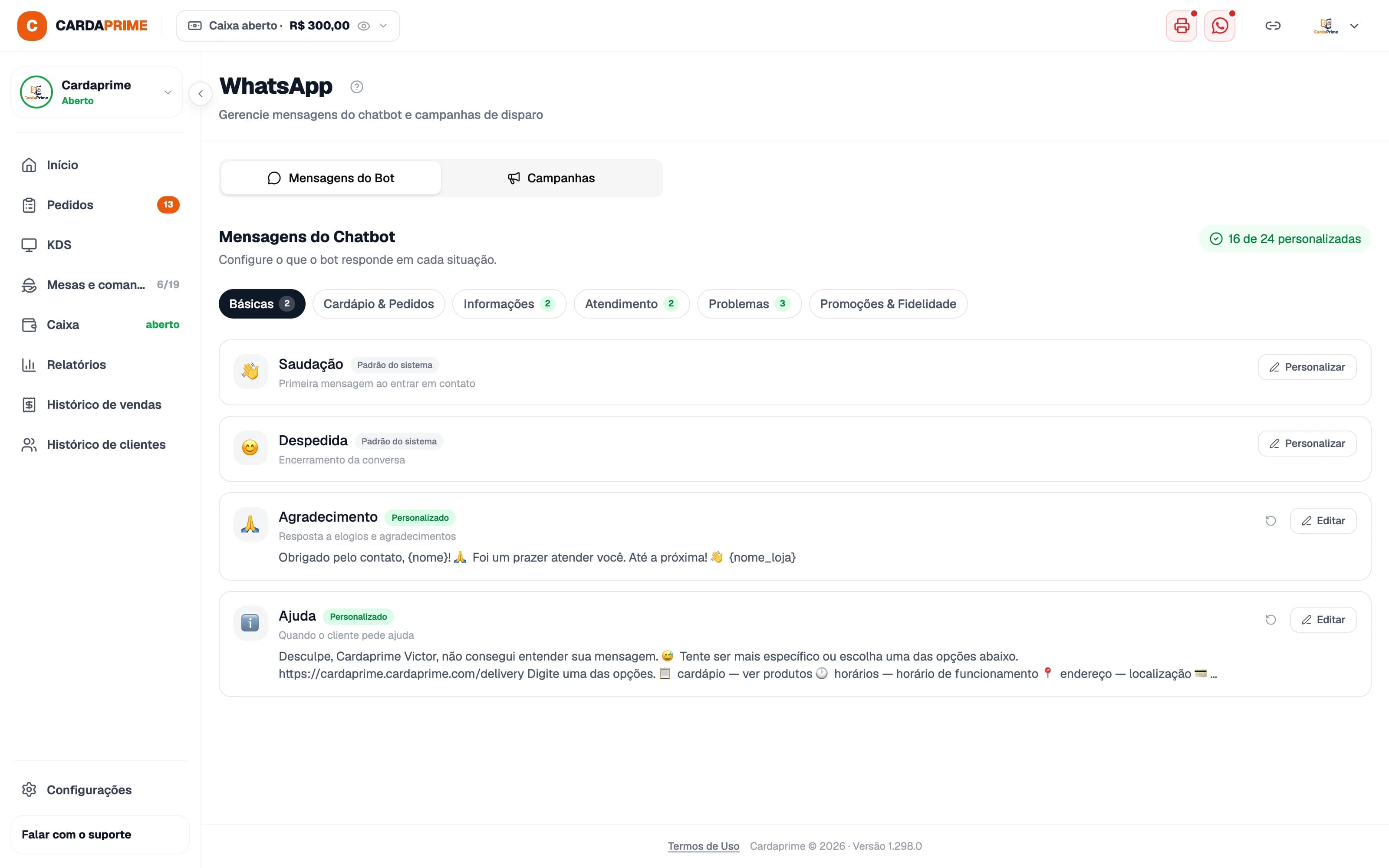1389x868 pixels.
Task: Click the Histórico de vendas receipt icon
Action: click(x=29, y=405)
